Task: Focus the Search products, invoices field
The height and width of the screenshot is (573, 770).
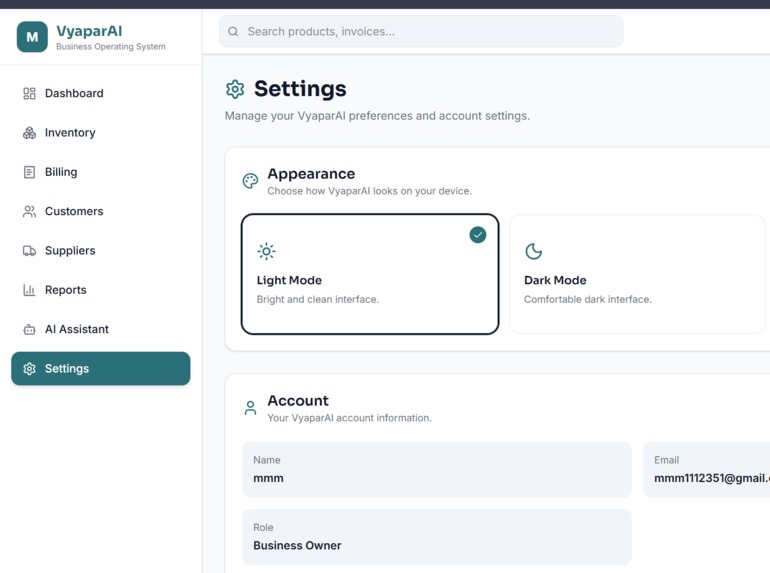Action: coord(421,31)
